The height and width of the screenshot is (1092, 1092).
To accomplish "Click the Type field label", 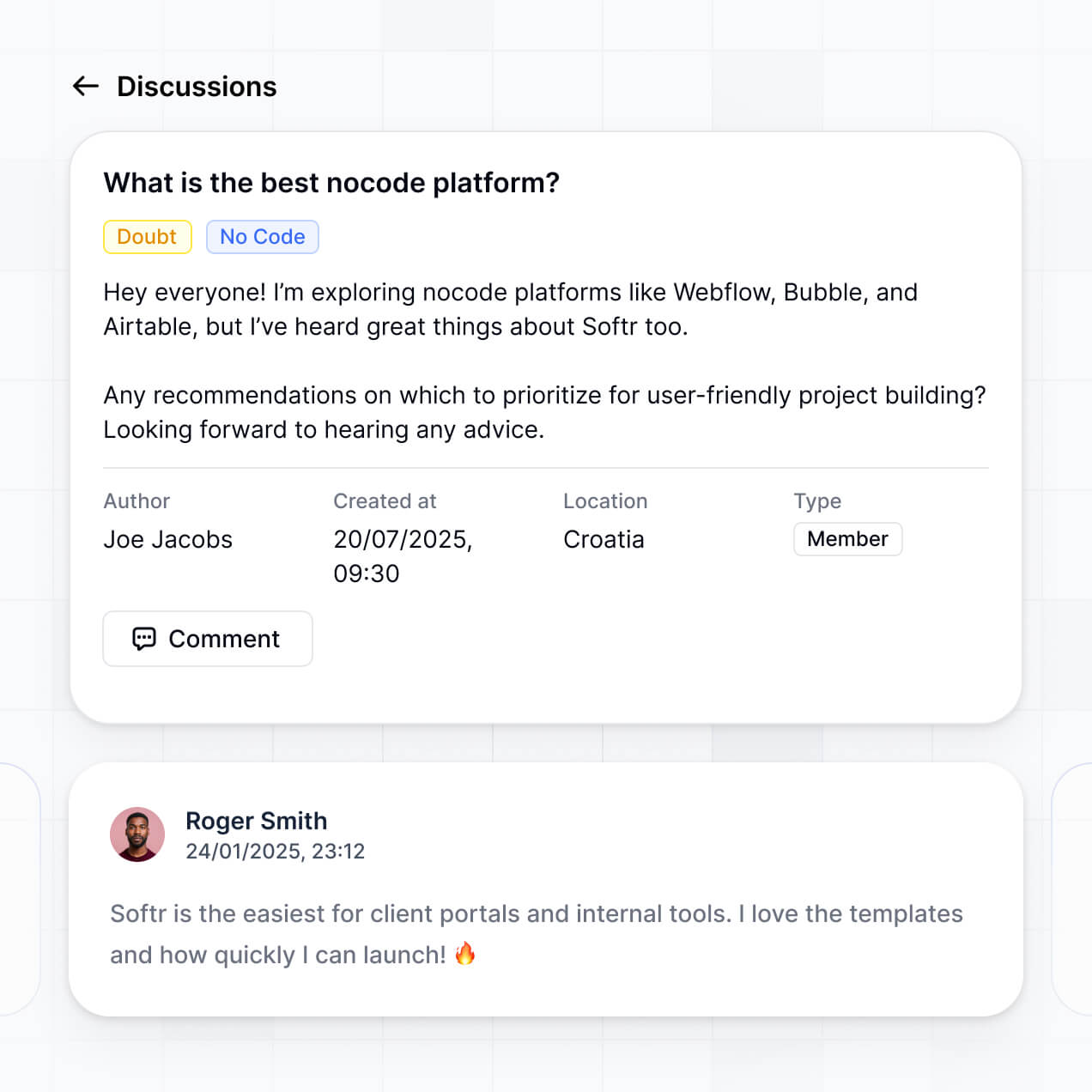I will click(816, 500).
